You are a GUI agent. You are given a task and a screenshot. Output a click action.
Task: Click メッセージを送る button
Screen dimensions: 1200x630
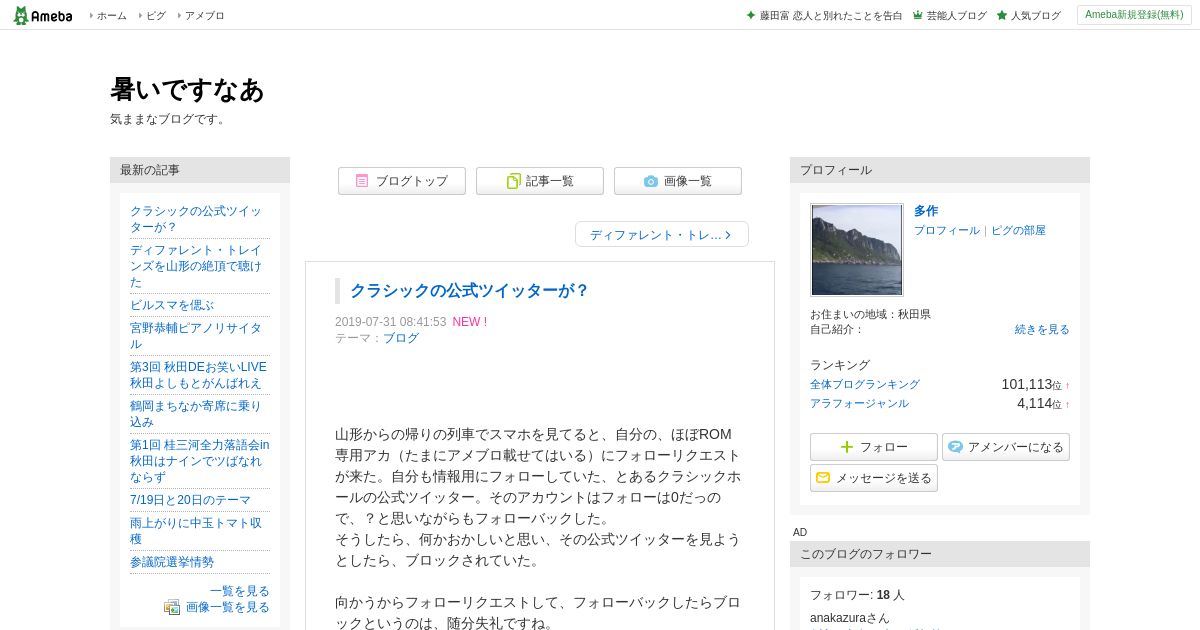click(874, 478)
